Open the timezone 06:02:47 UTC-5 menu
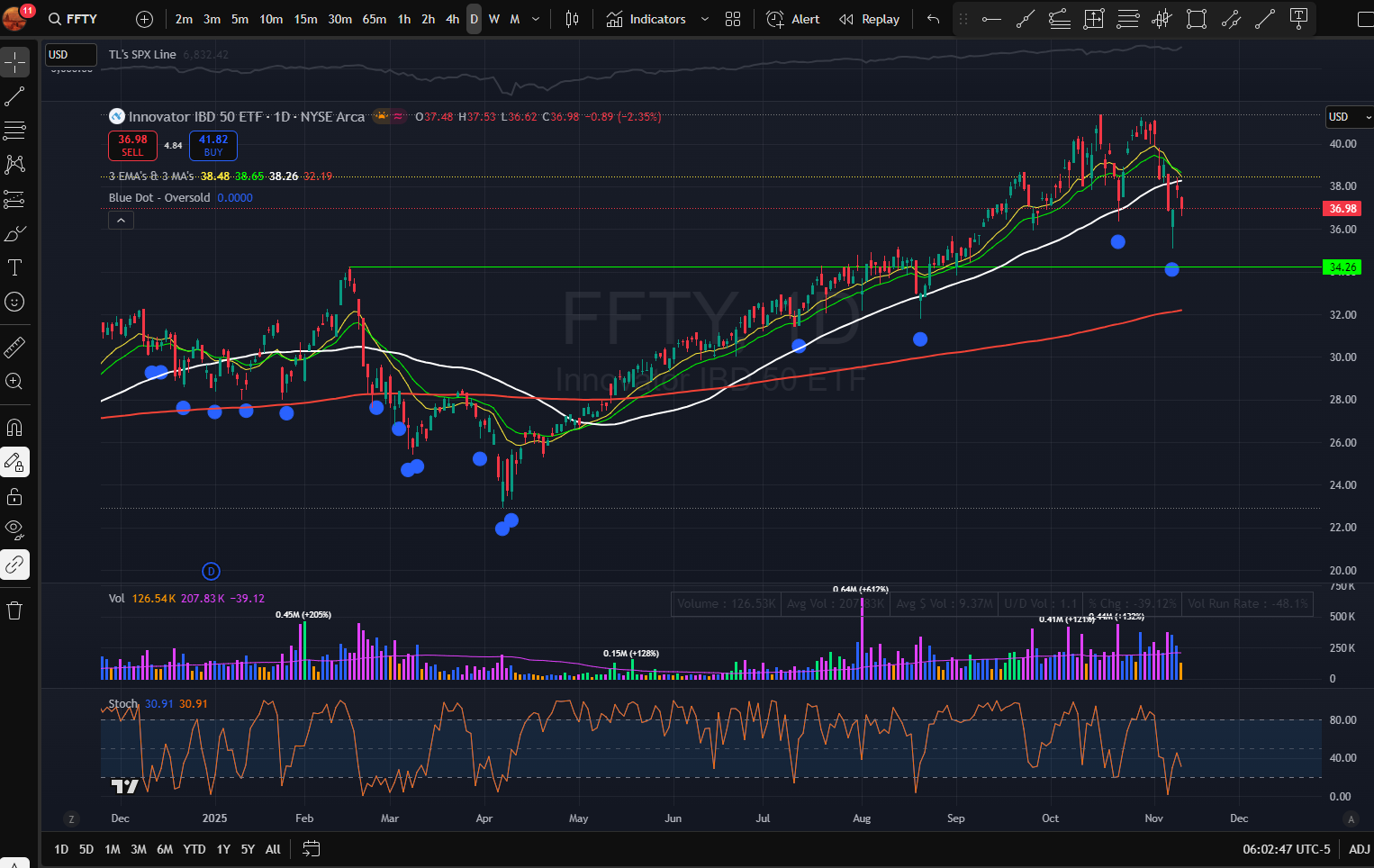Viewport: 1374px width, 868px height. (x=1287, y=849)
